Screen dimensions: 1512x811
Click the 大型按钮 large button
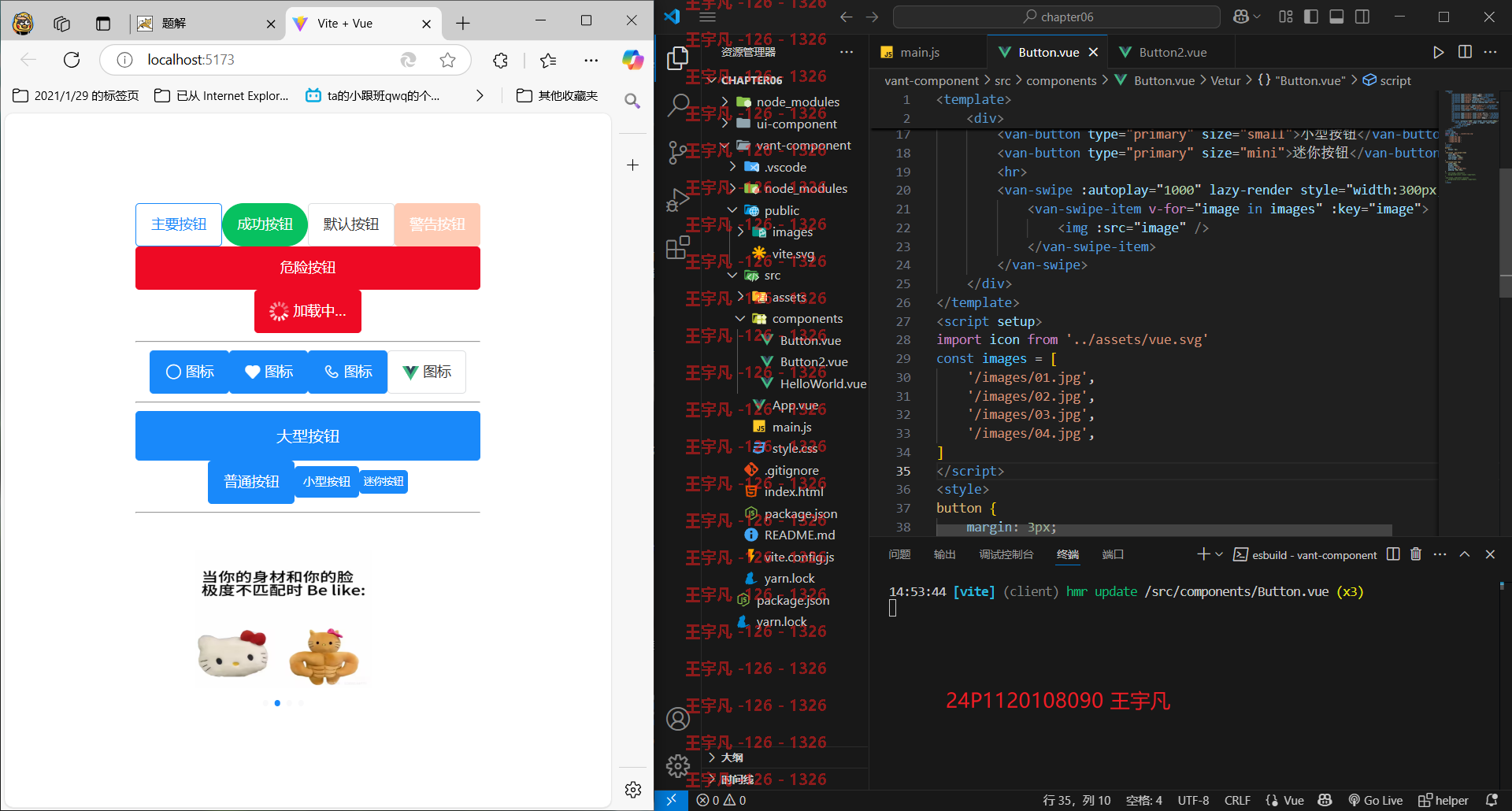tap(308, 436)
